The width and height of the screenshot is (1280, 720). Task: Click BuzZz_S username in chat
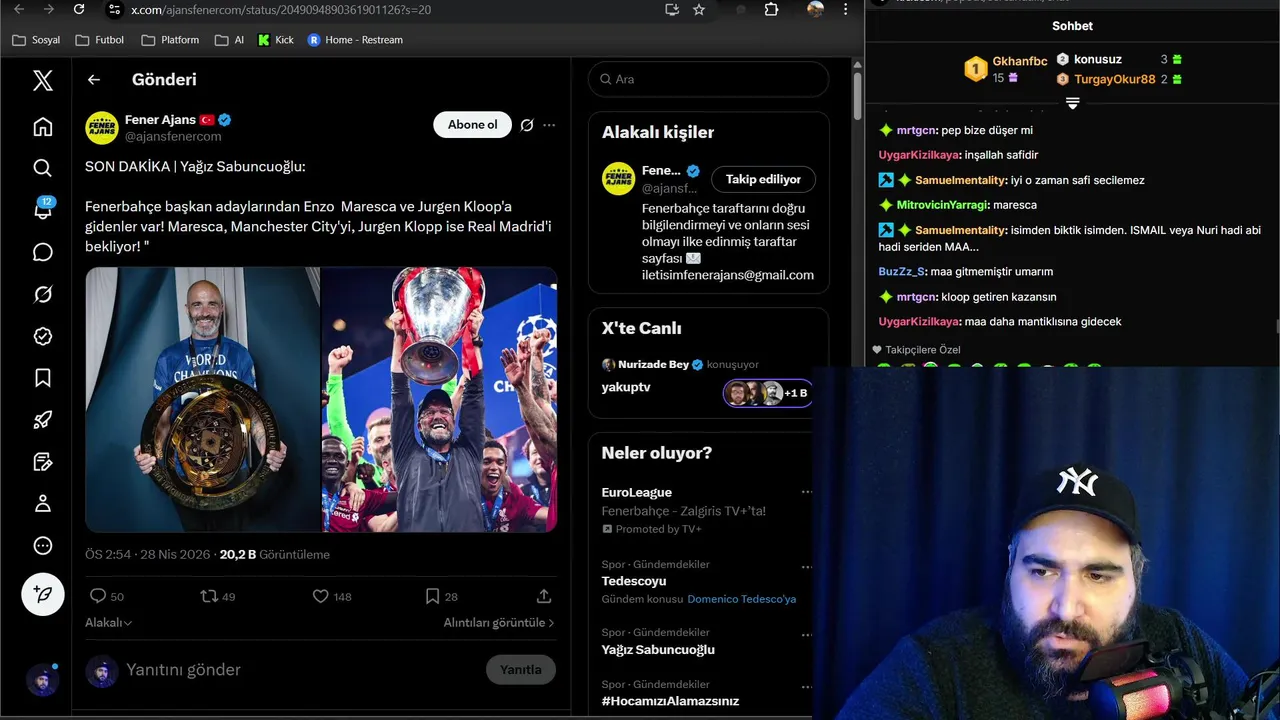pos(901,272)
